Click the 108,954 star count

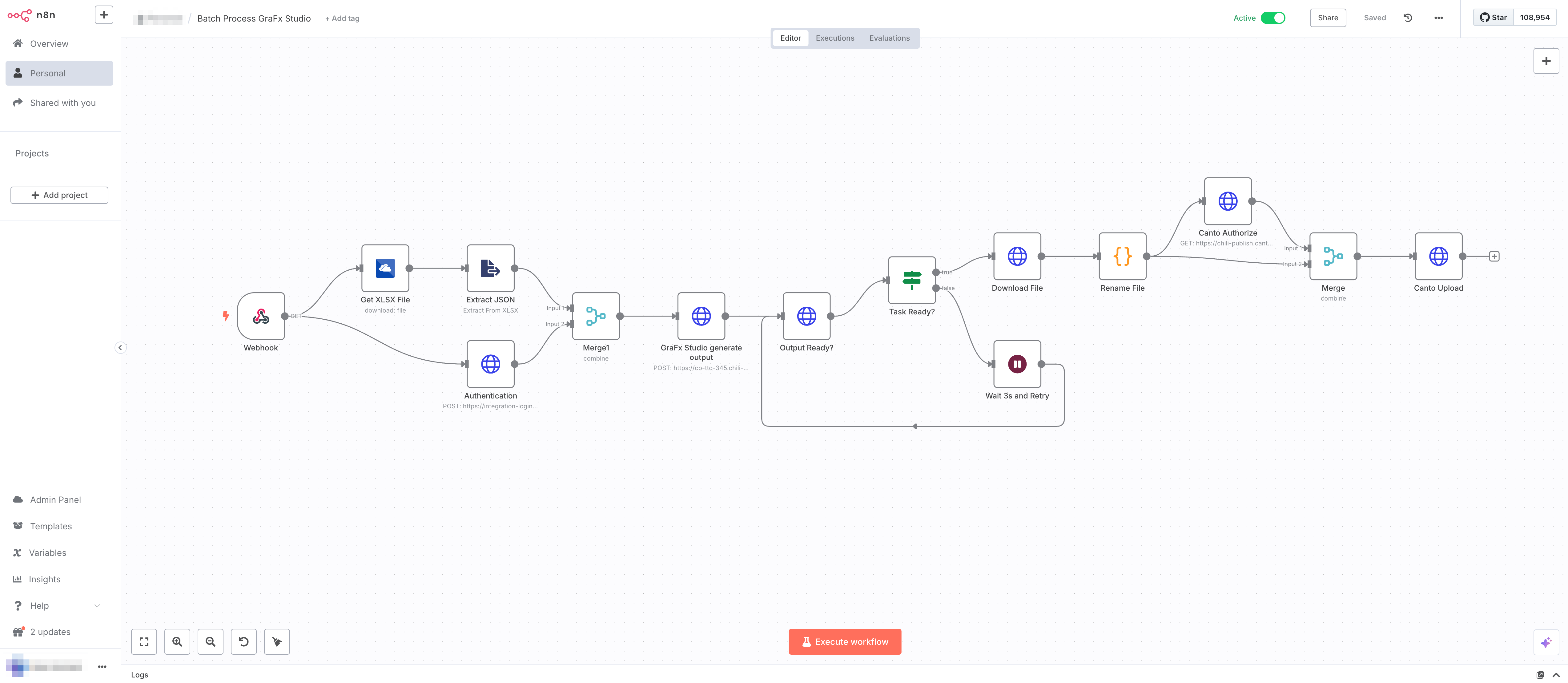coord(1534,17)
